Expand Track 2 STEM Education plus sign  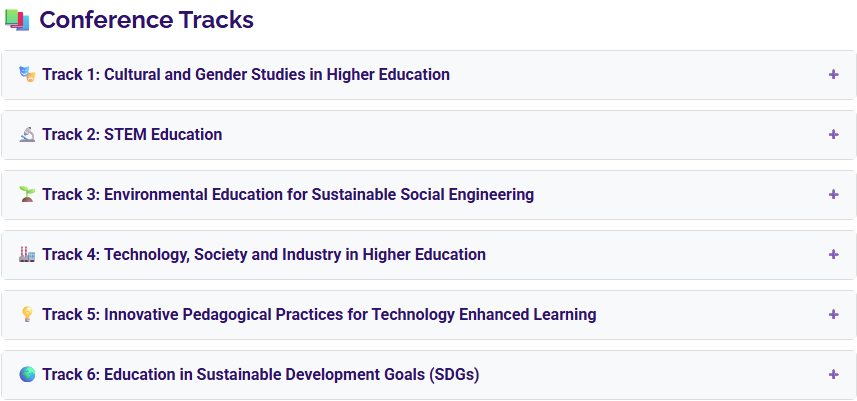(x=833, y=135)
